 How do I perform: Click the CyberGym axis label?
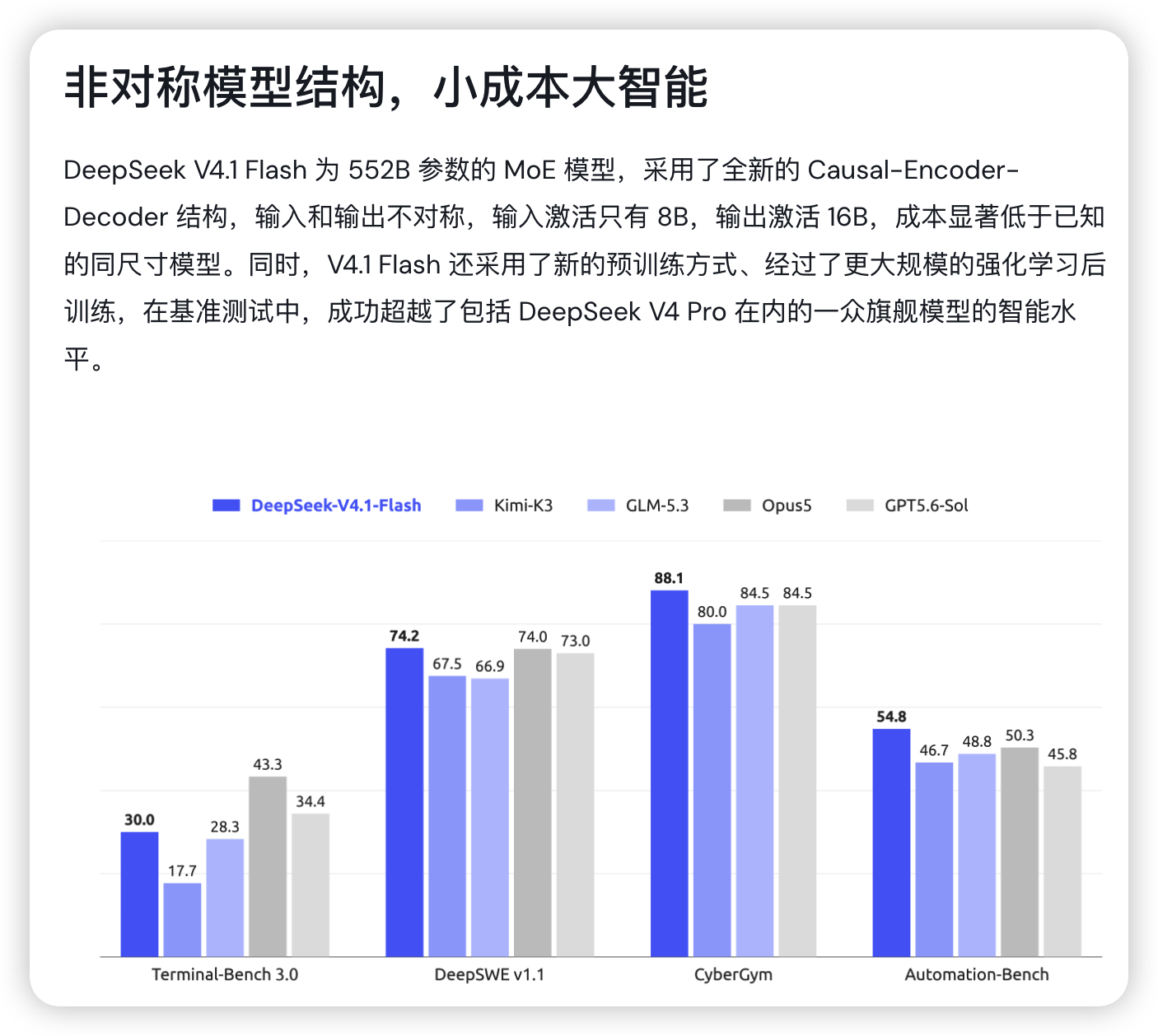tap(733, 975)
